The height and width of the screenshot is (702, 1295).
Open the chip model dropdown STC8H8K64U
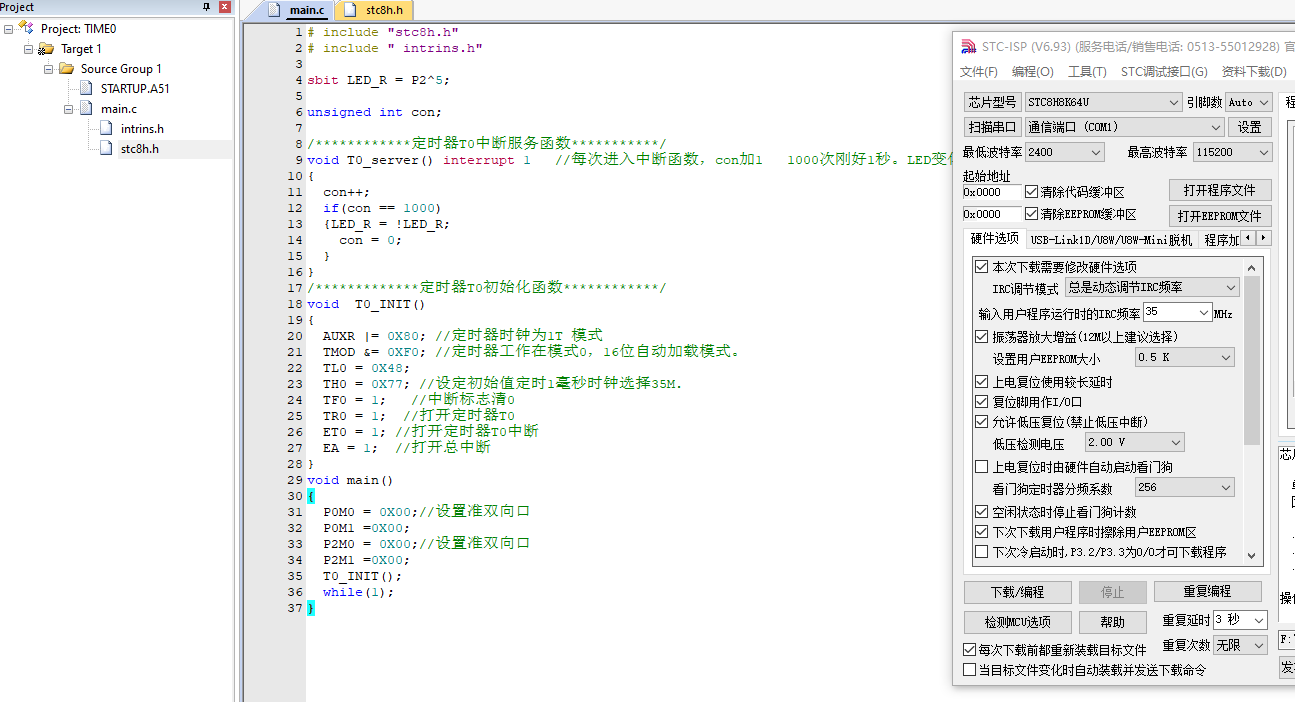click(x=1103, y=102)
